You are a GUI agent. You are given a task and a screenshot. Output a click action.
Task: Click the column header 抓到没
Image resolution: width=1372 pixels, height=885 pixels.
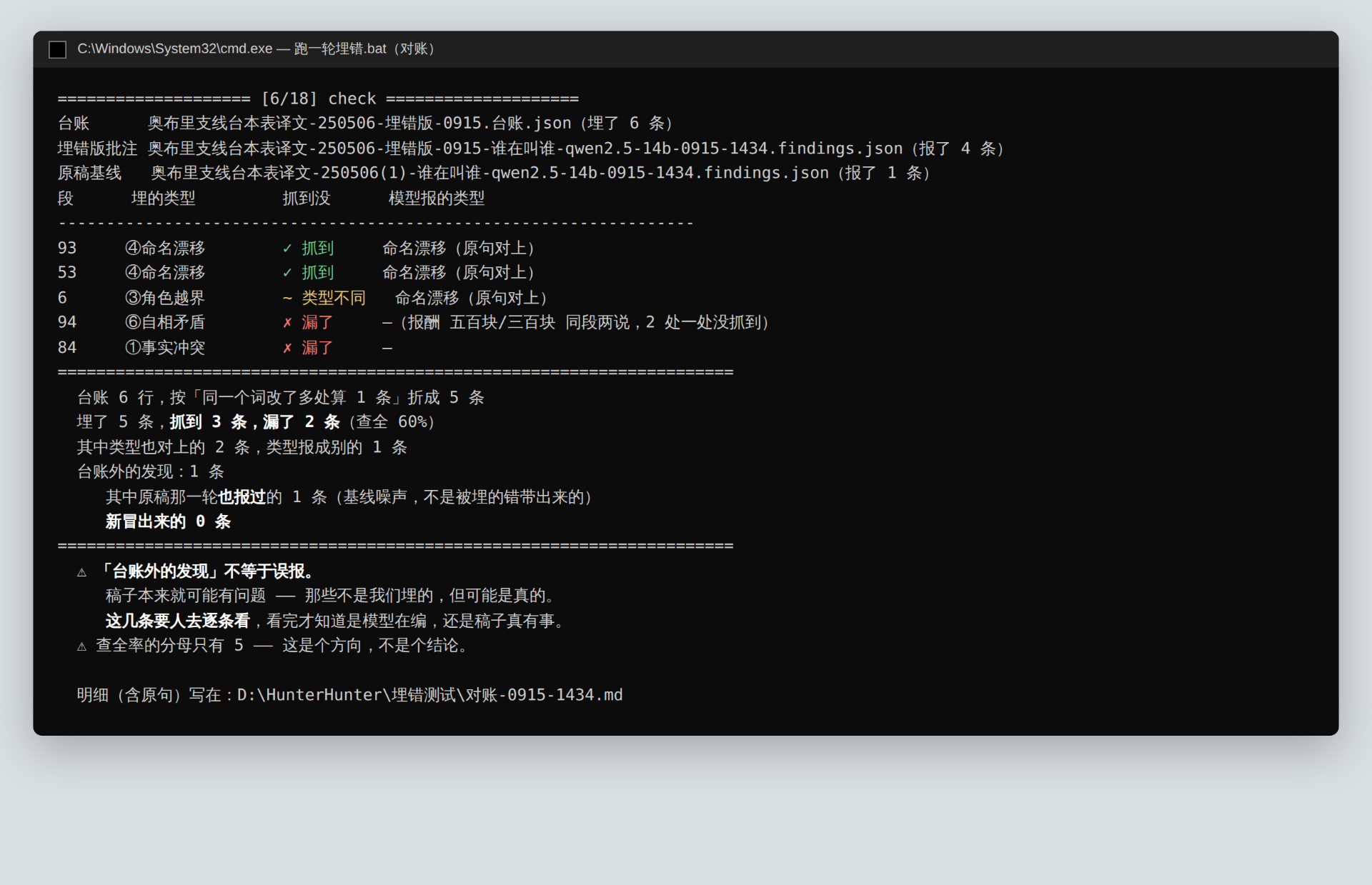307,198
